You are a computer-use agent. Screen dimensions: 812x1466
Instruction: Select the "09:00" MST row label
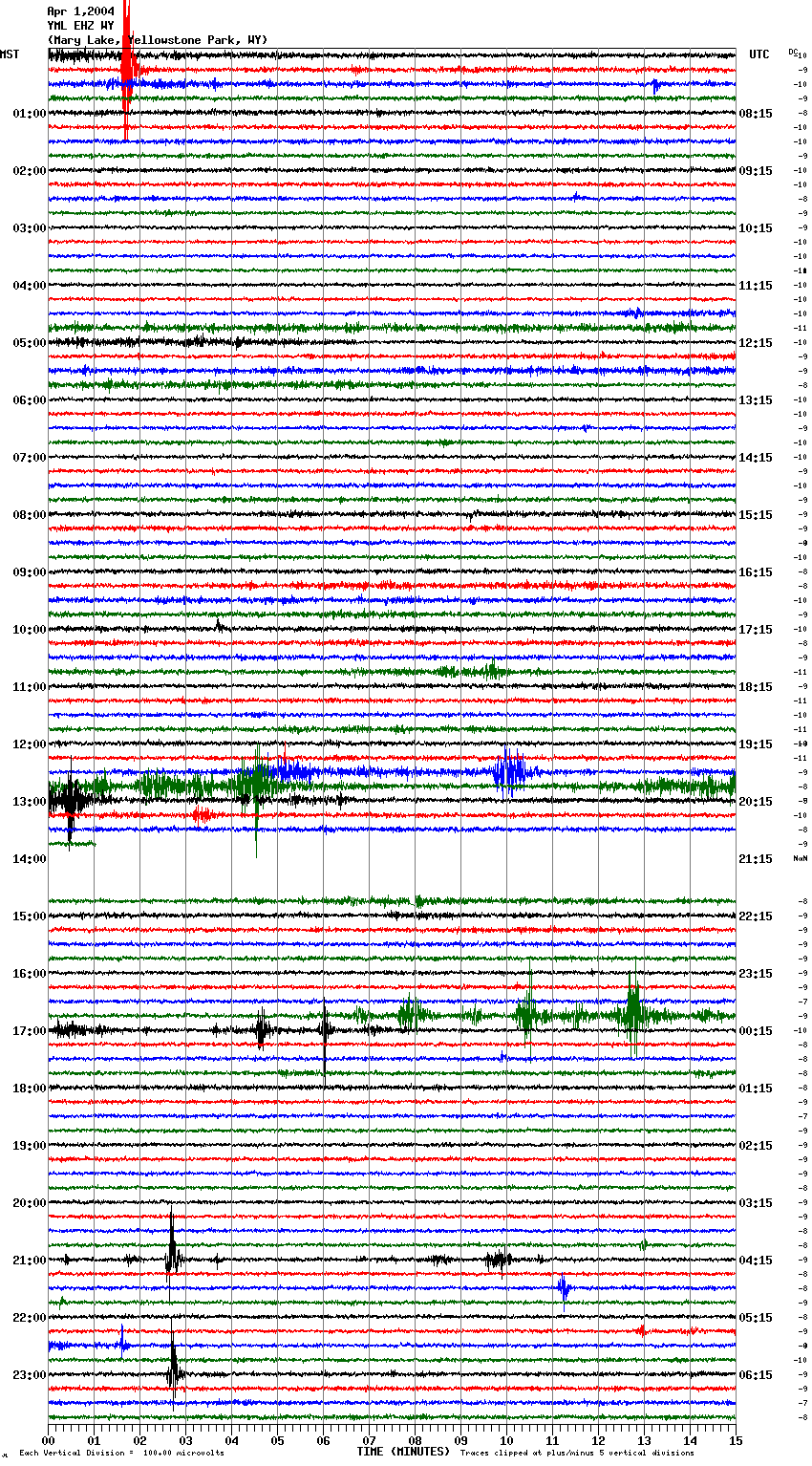tap(30, 572)
